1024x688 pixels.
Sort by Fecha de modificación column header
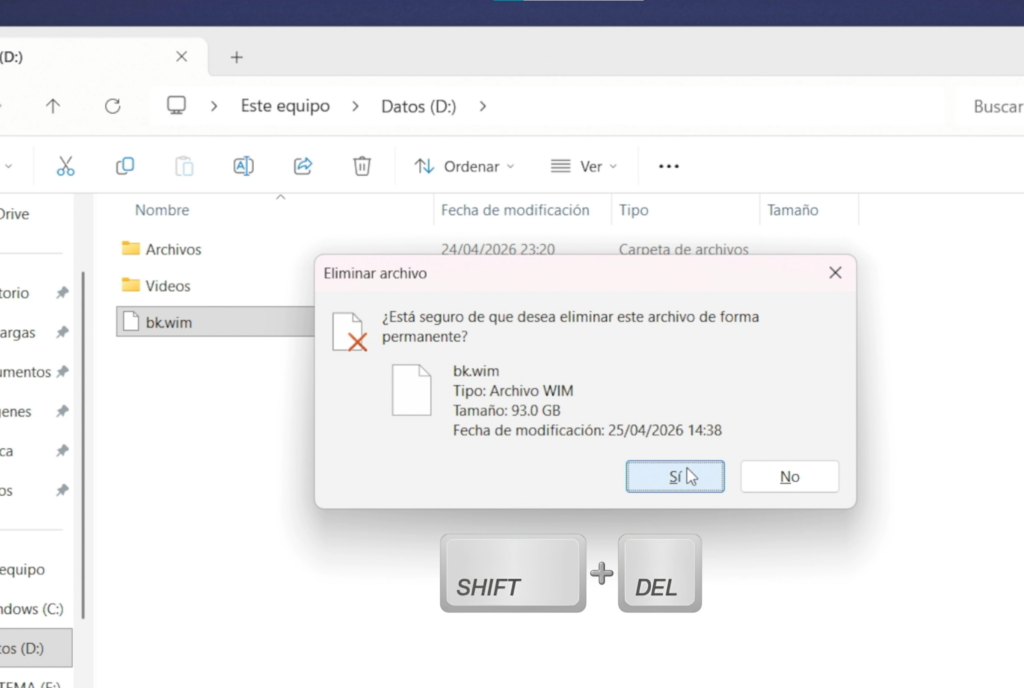coord(515,210)
